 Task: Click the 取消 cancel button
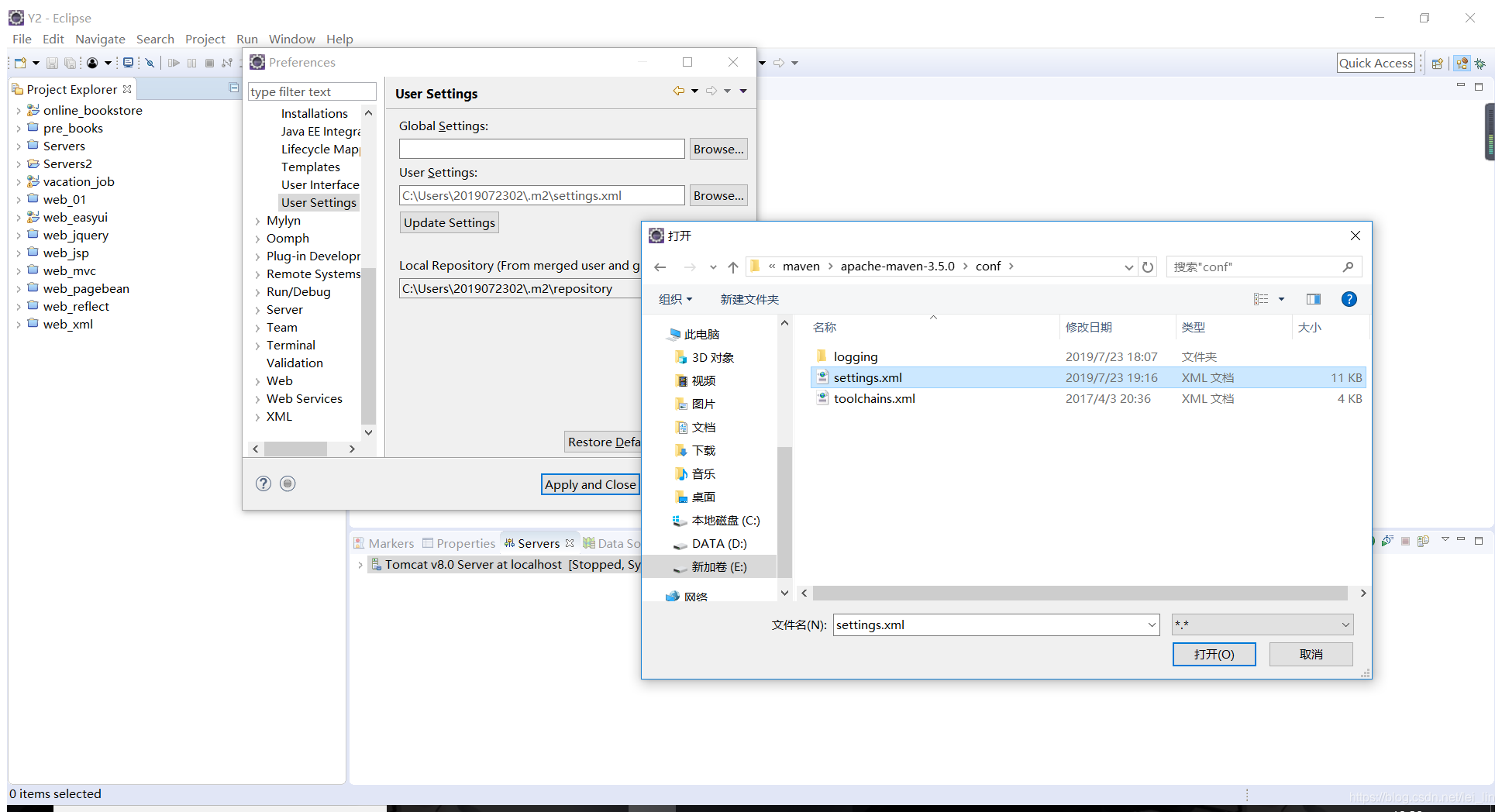pyautogui.click(x=1311, y=654)
